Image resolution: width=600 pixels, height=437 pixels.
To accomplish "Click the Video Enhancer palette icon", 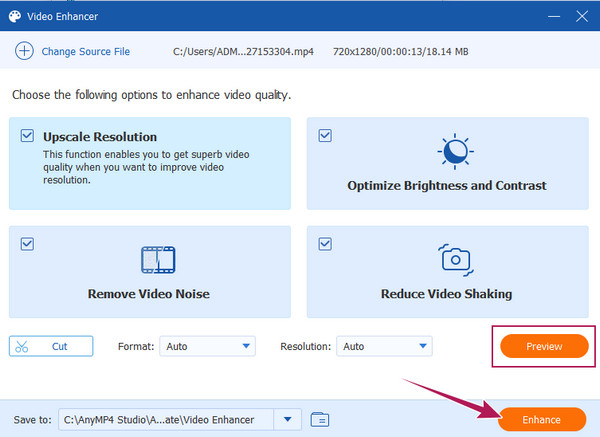I will coord(15,16).
